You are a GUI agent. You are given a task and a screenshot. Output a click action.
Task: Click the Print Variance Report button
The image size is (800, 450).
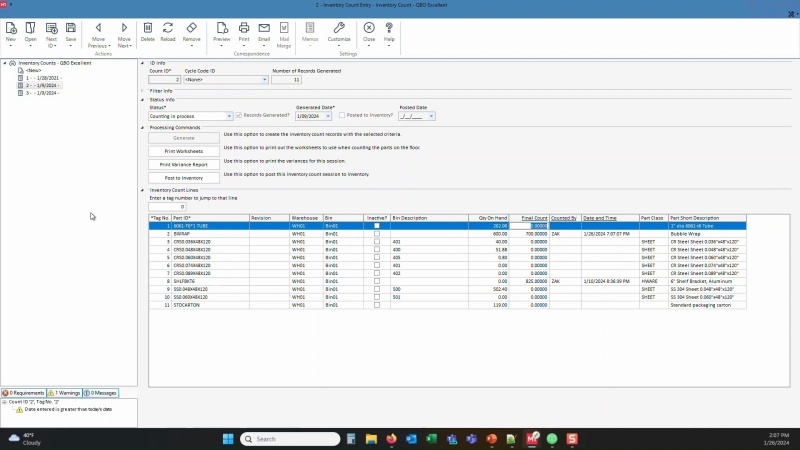(185, 164)
